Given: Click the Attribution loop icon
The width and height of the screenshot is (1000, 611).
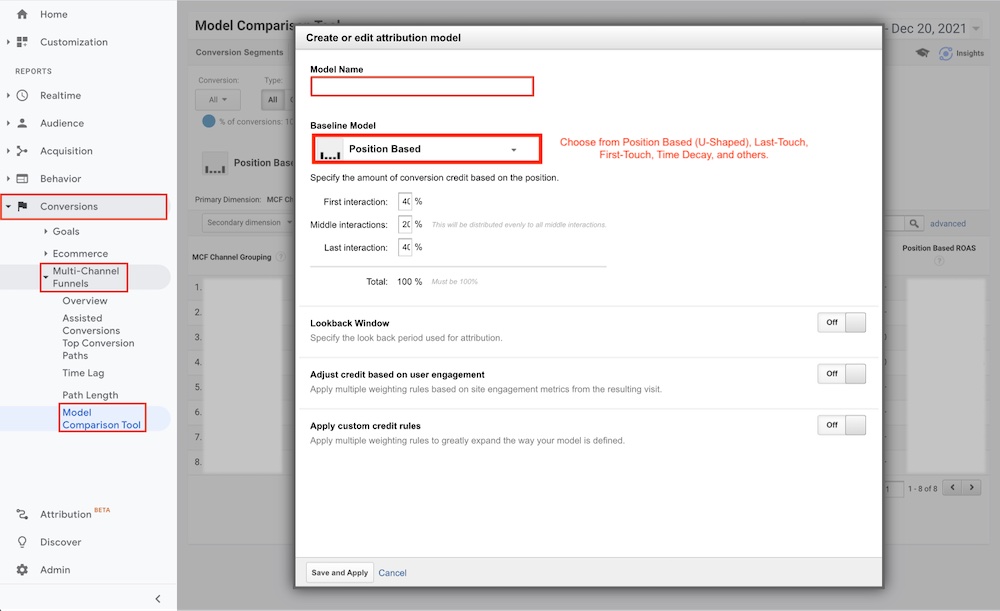Looking at the screenshot, I should 22,514.
